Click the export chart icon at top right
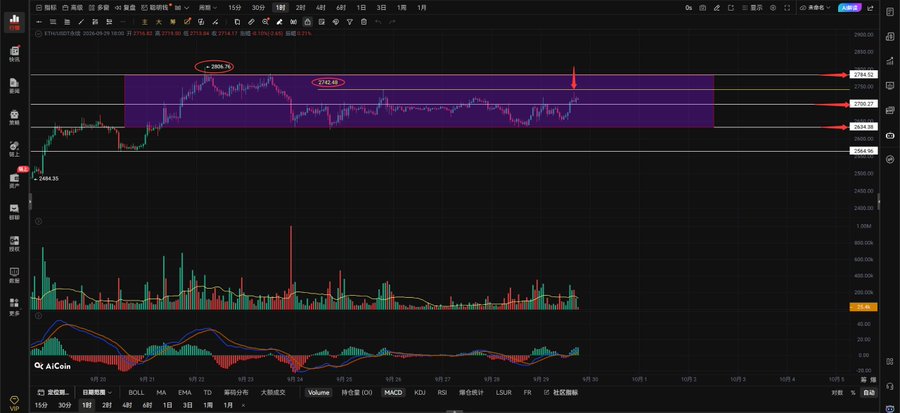The width and height of the screenshot is (900, 413). pos(731,8)
